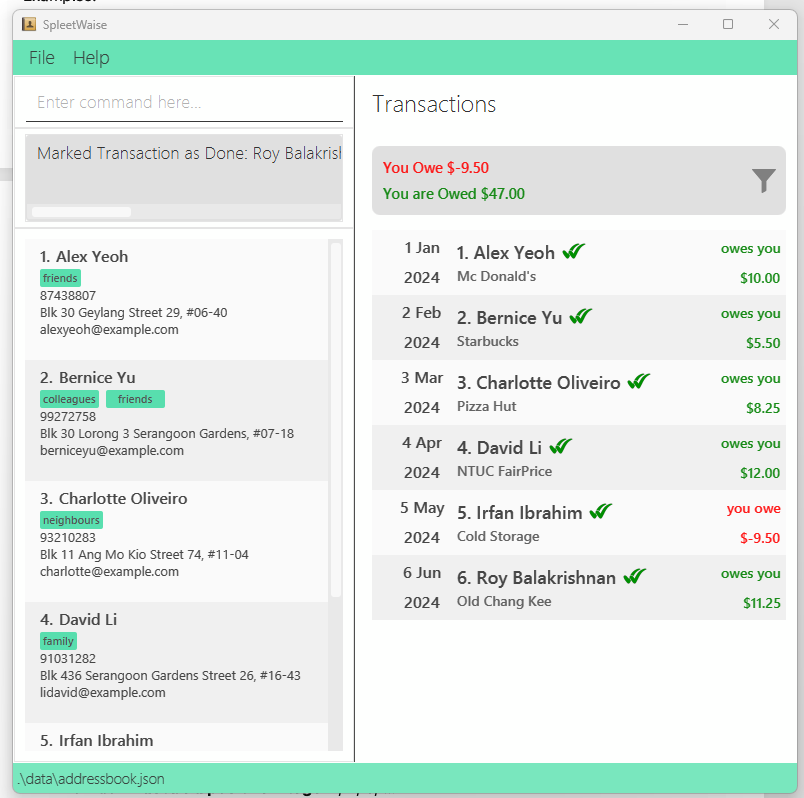This screenshot has width=804, height=798.
Task: Click the 'Pizza Hut' transaction description
Action: pos(487,407)
